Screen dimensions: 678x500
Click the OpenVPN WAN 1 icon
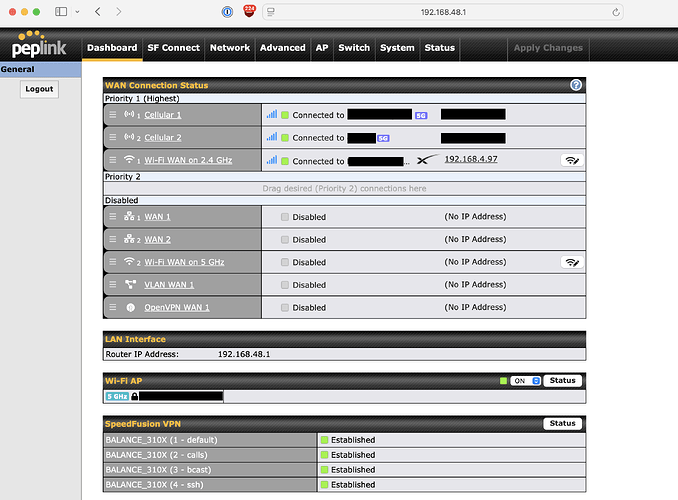[x=131, y=308]
